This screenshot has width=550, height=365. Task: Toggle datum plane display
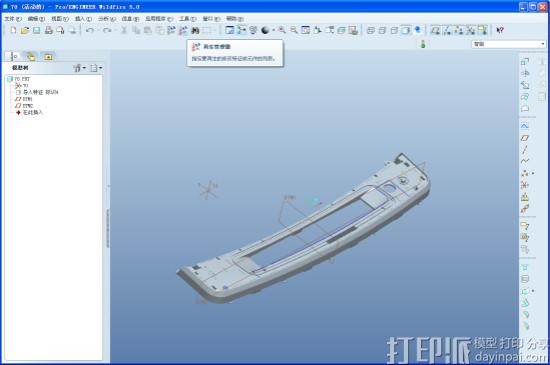(436, 31)
